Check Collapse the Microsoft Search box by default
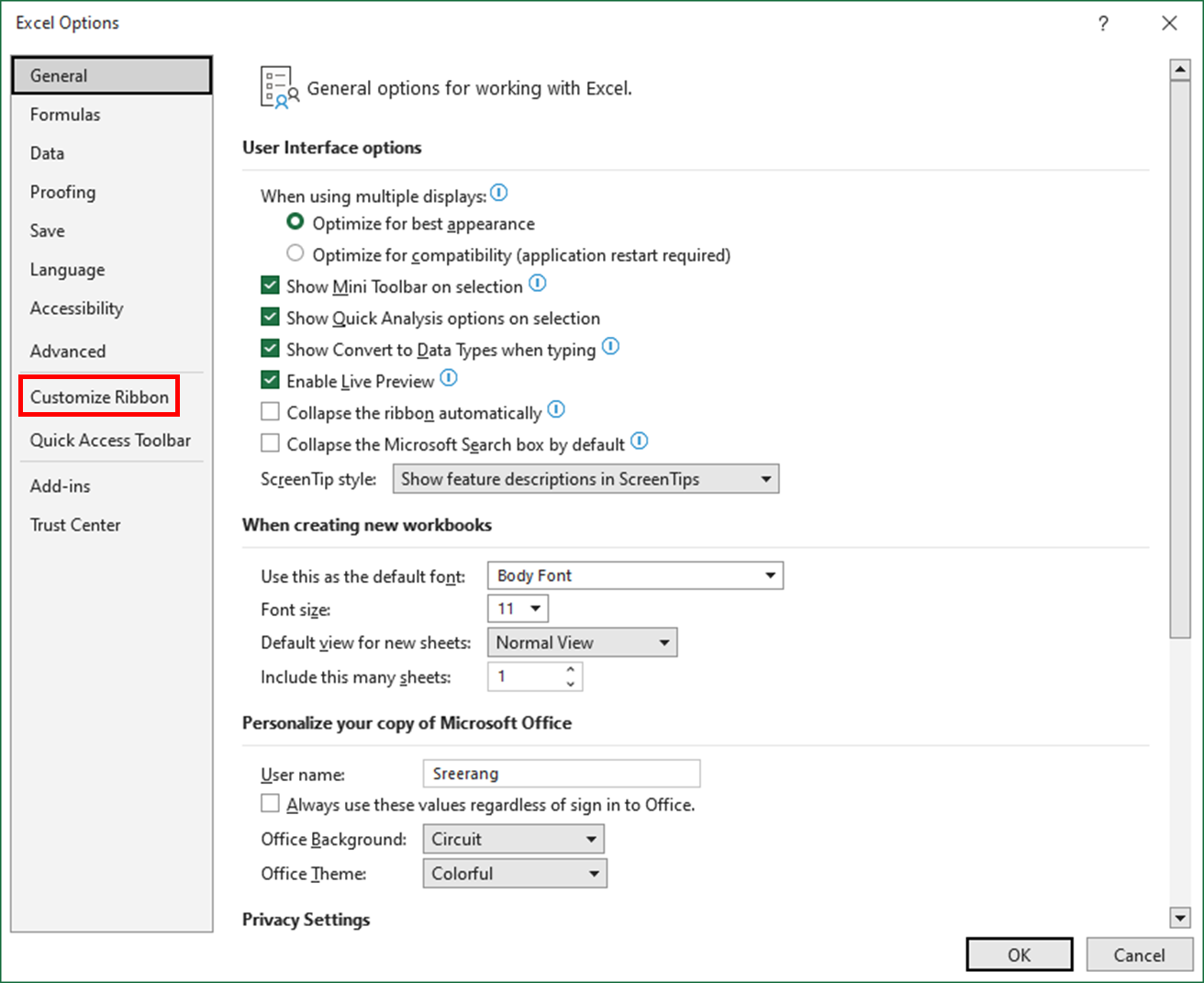This screenshot has width=1204, height=983. [x=270, y=443]
